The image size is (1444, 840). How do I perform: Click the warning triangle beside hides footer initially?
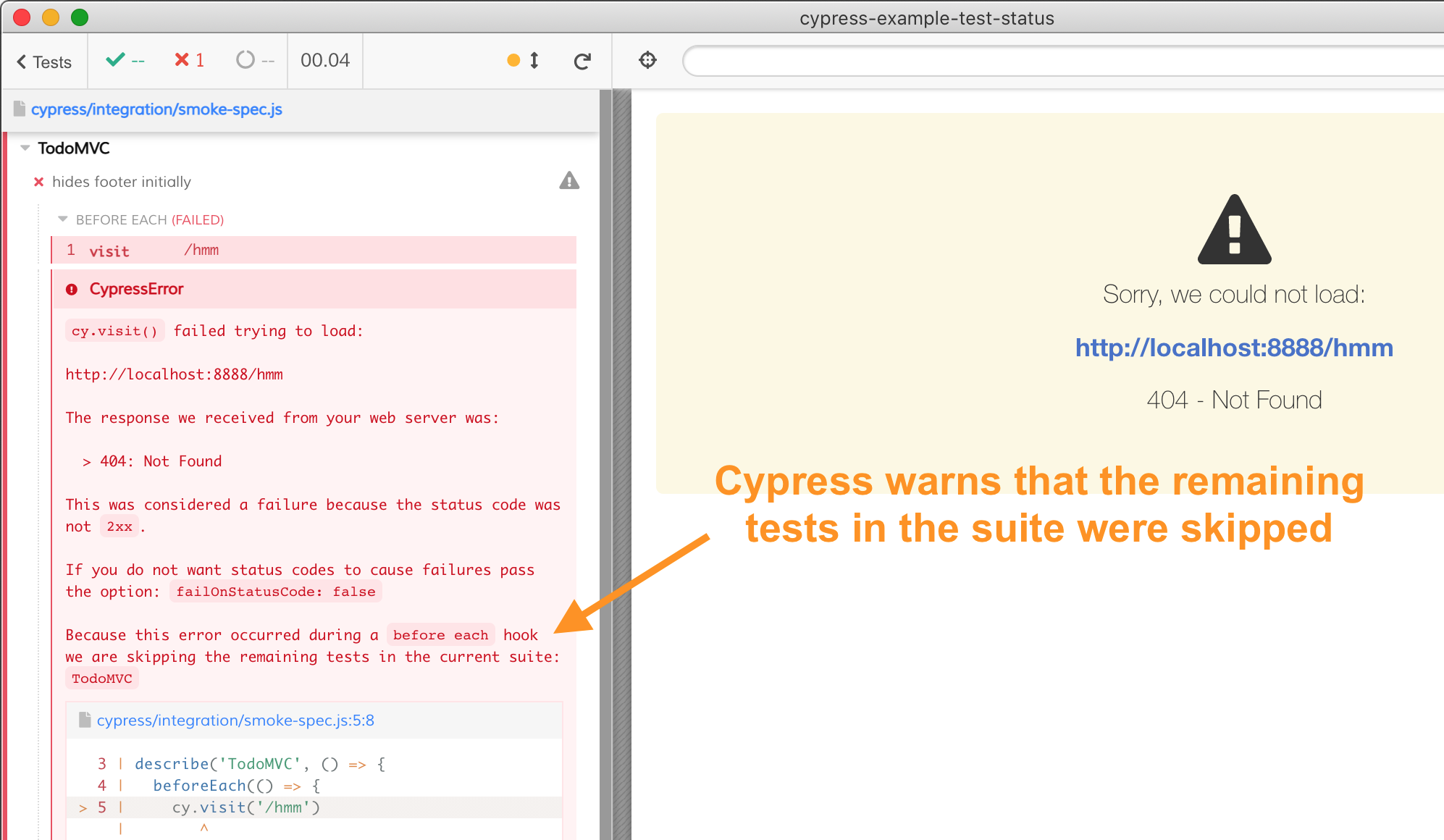[569, 181]
